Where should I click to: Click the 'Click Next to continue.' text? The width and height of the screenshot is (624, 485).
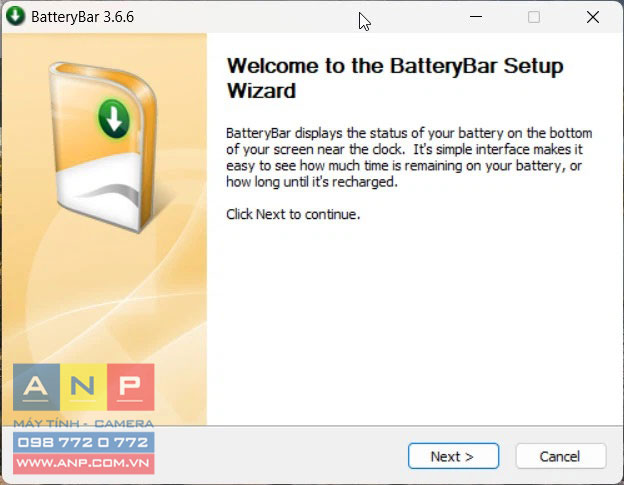(293, 214)
